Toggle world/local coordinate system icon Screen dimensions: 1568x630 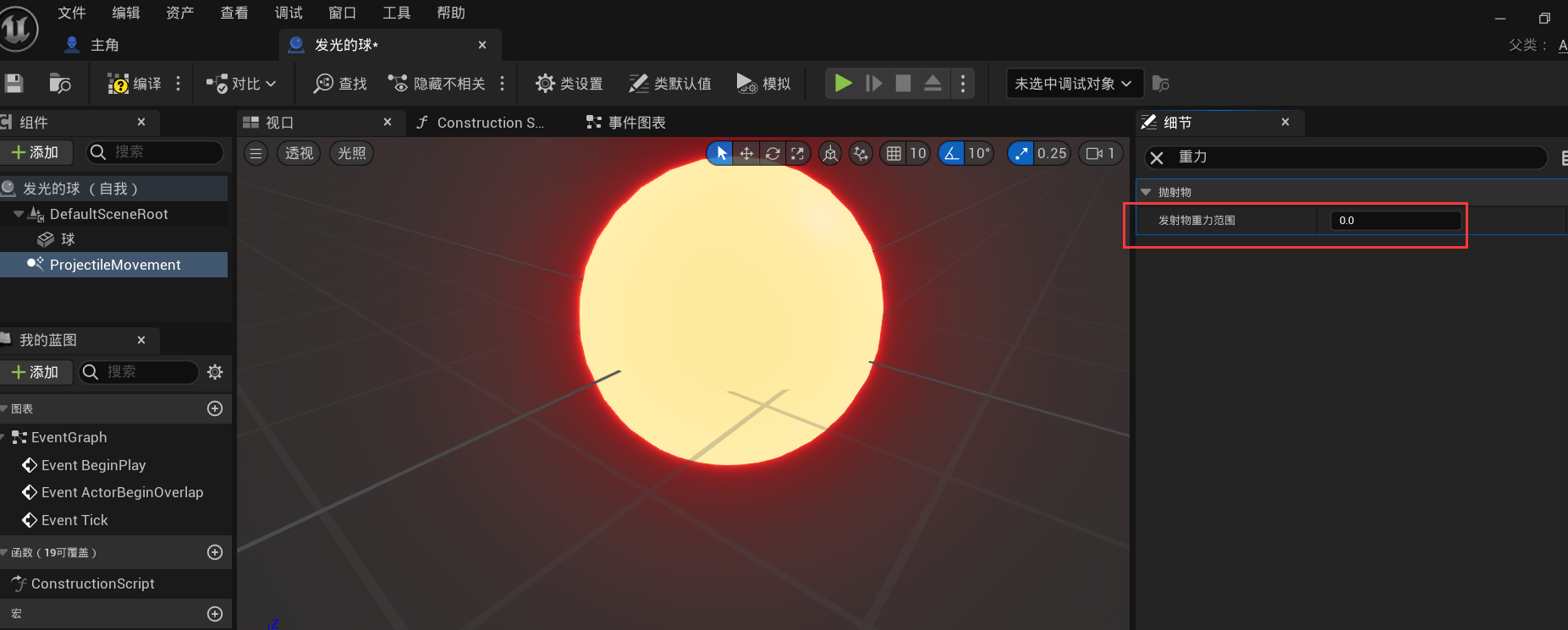click(830, 153)
